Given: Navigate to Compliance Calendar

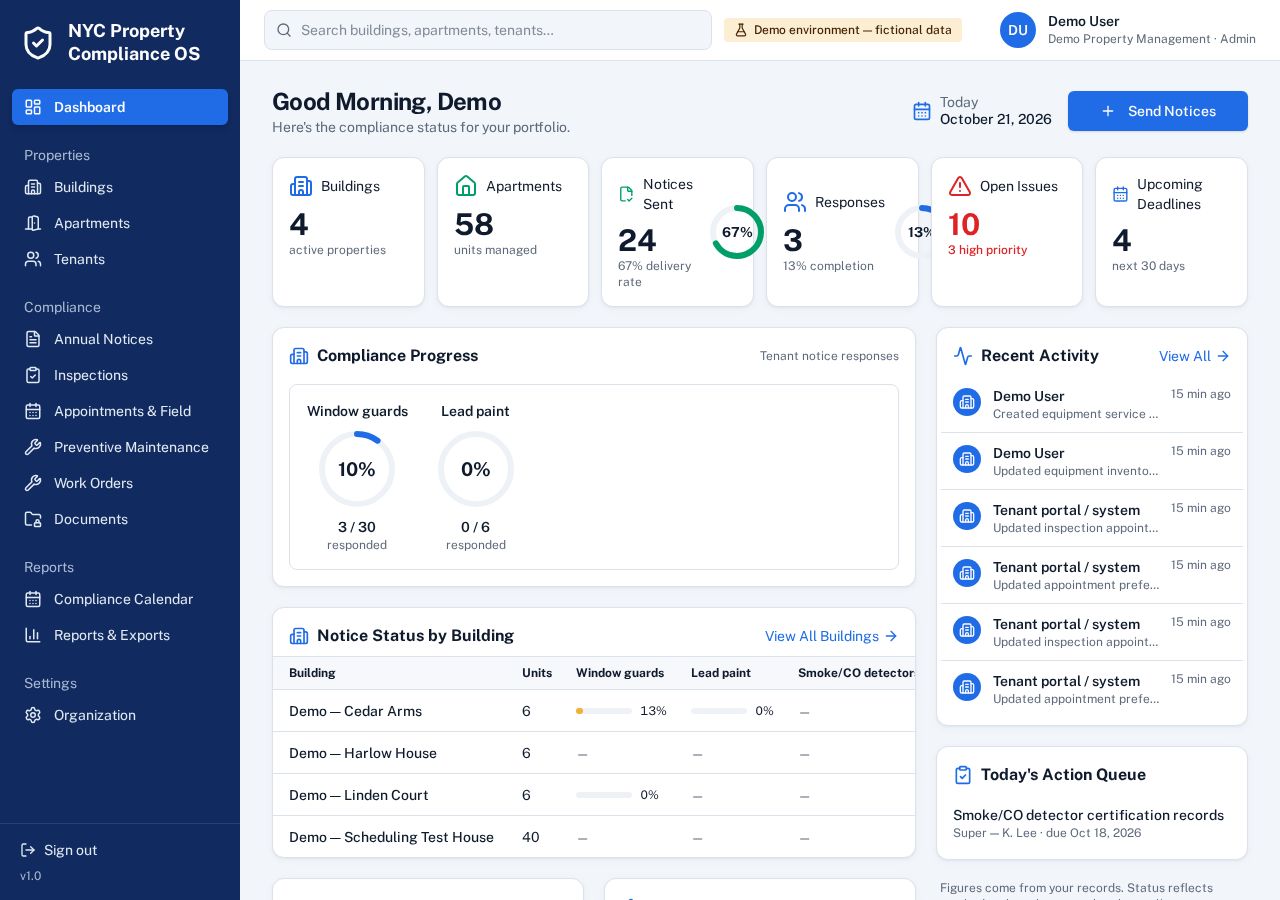Looking at the screenshot, I should [120, 599].
